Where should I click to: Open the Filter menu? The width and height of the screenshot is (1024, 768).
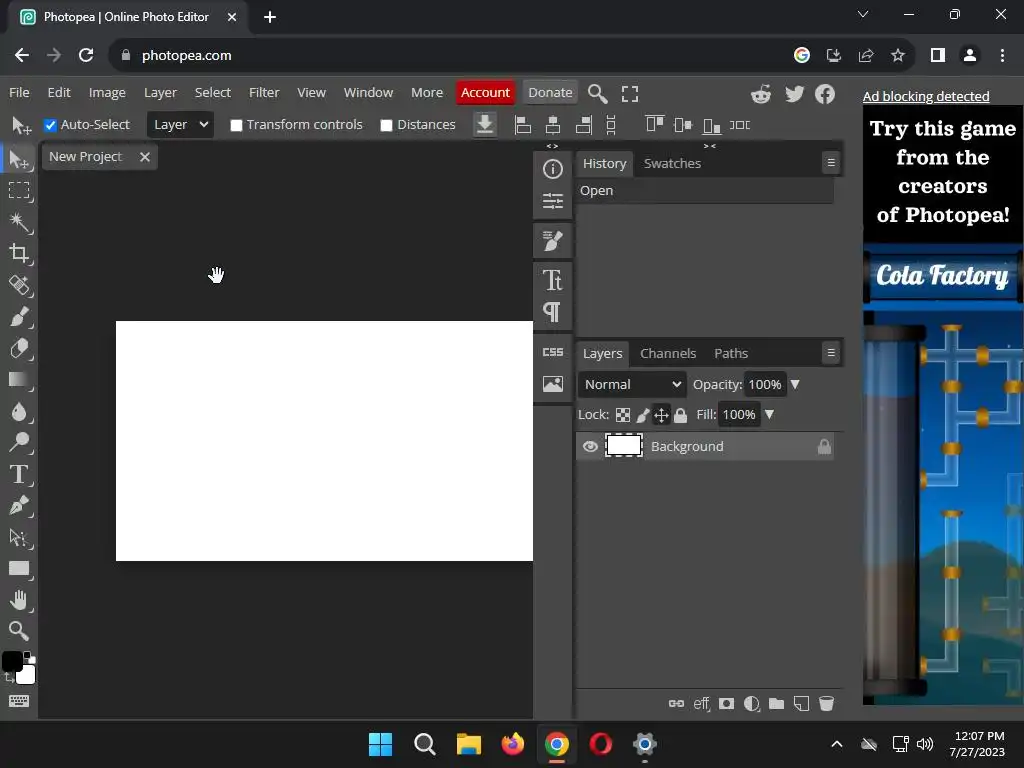pos(264,93)
